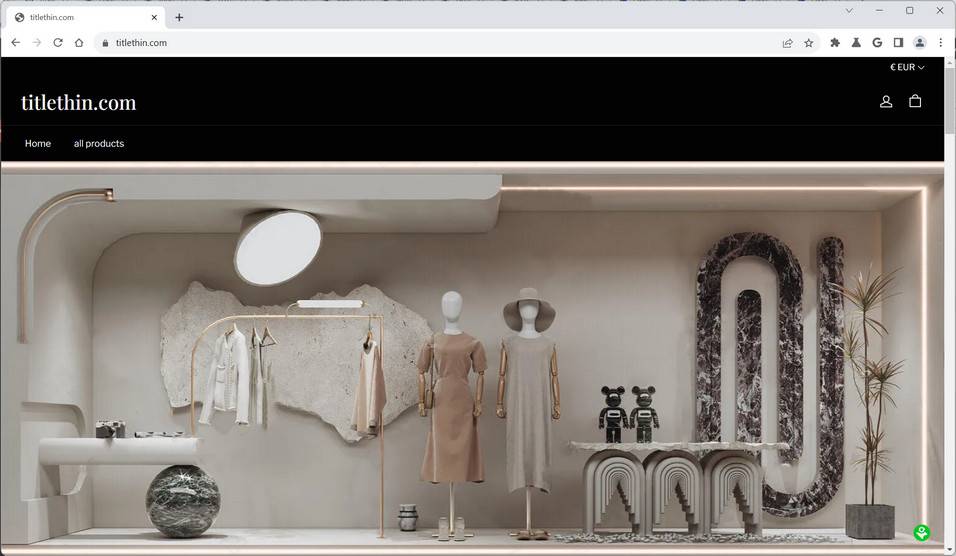956x556 pixels.
Task: Open the shopping bag cart icon
Action: 915,101
